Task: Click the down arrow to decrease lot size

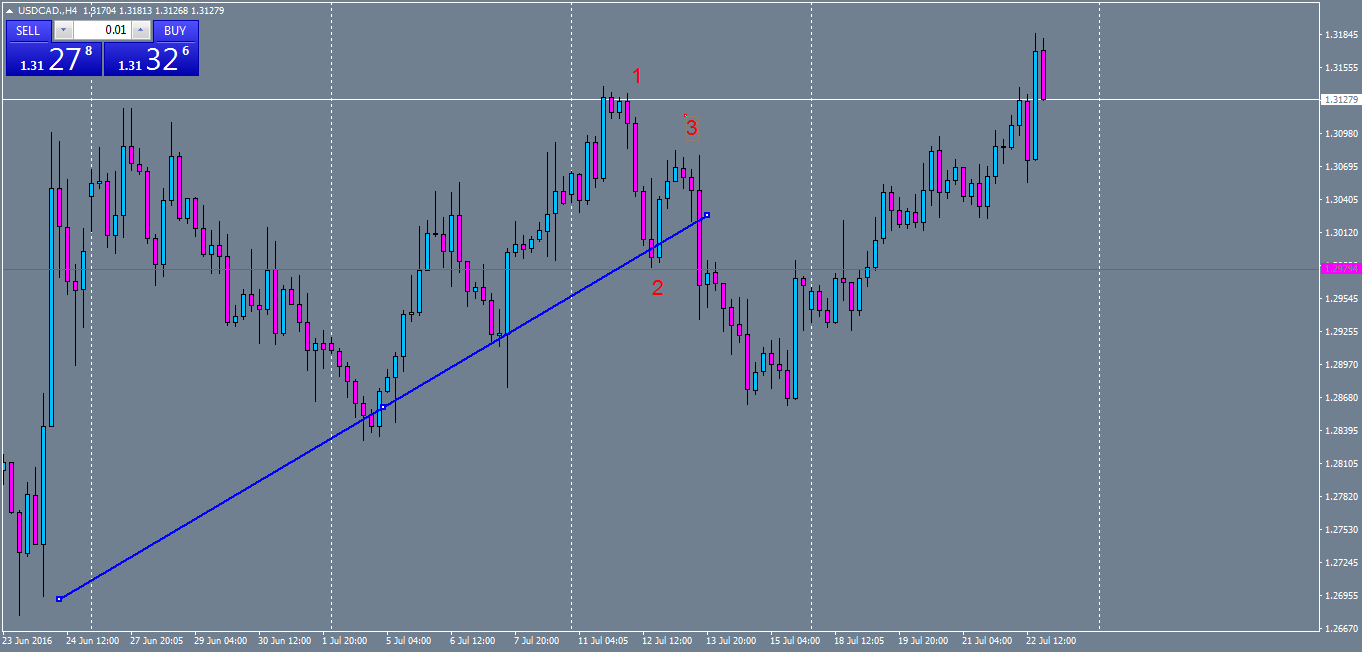Action: (63, 30)
